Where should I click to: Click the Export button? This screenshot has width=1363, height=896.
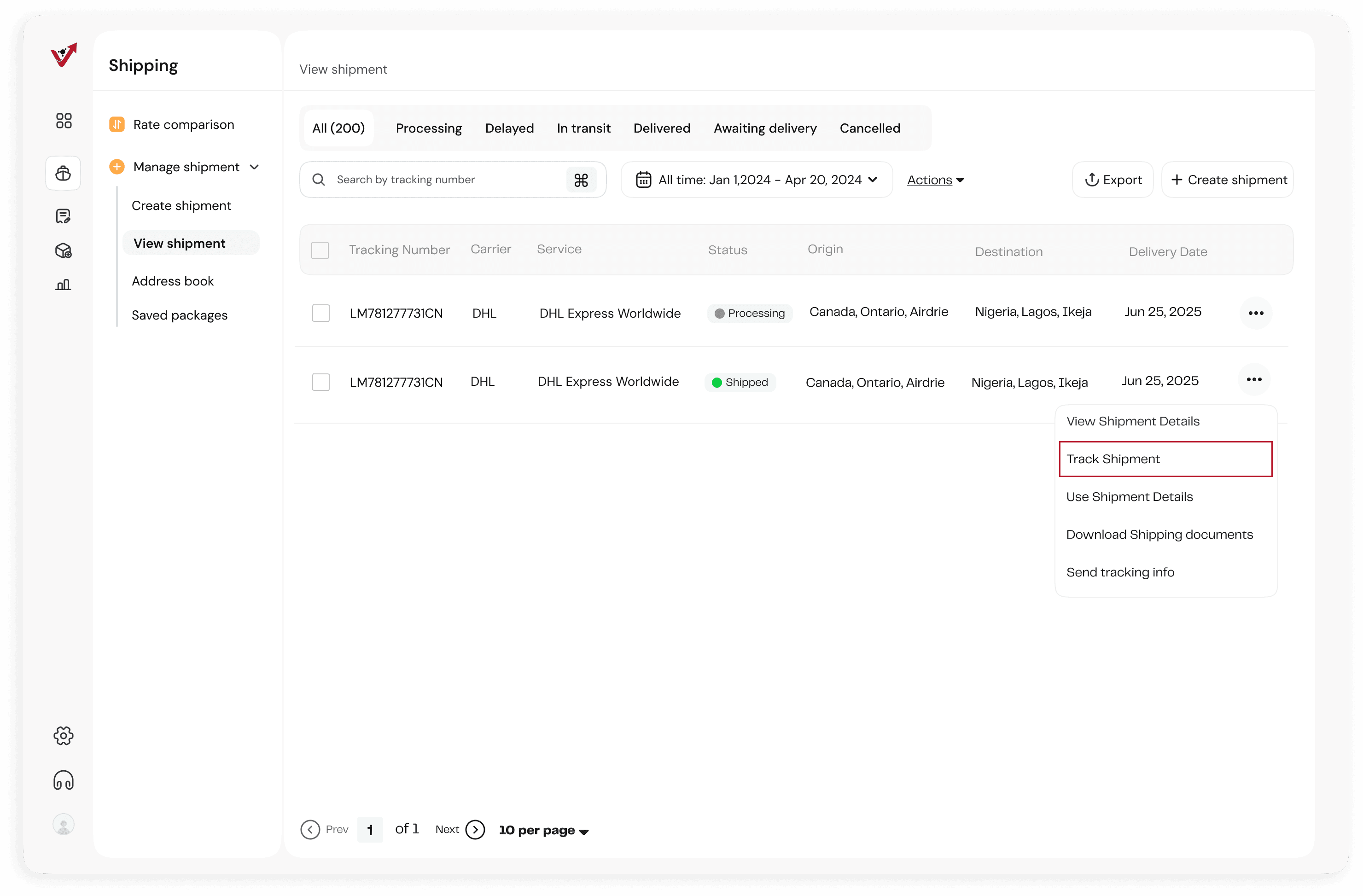coord(1113,180)
